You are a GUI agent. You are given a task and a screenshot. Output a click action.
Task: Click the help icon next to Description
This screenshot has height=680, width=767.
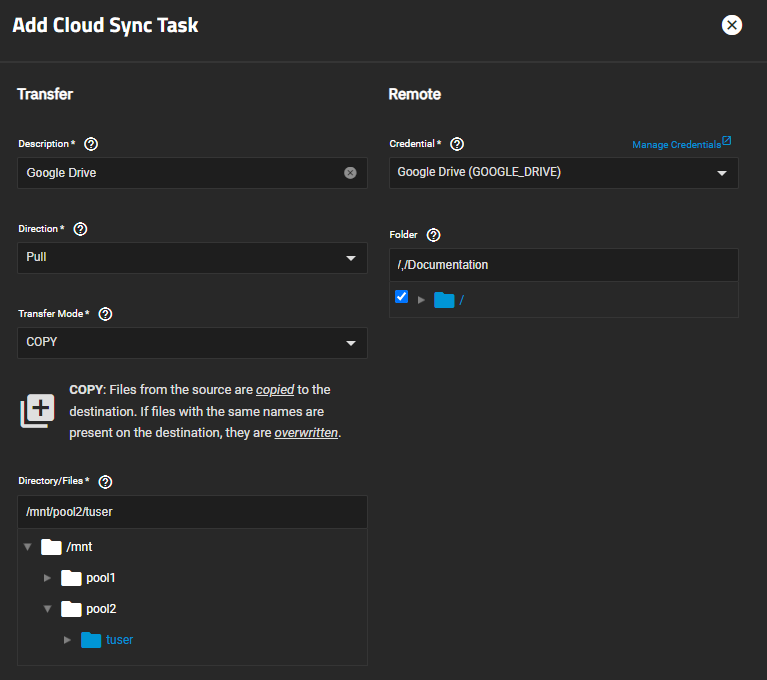[x=92, y=144]
